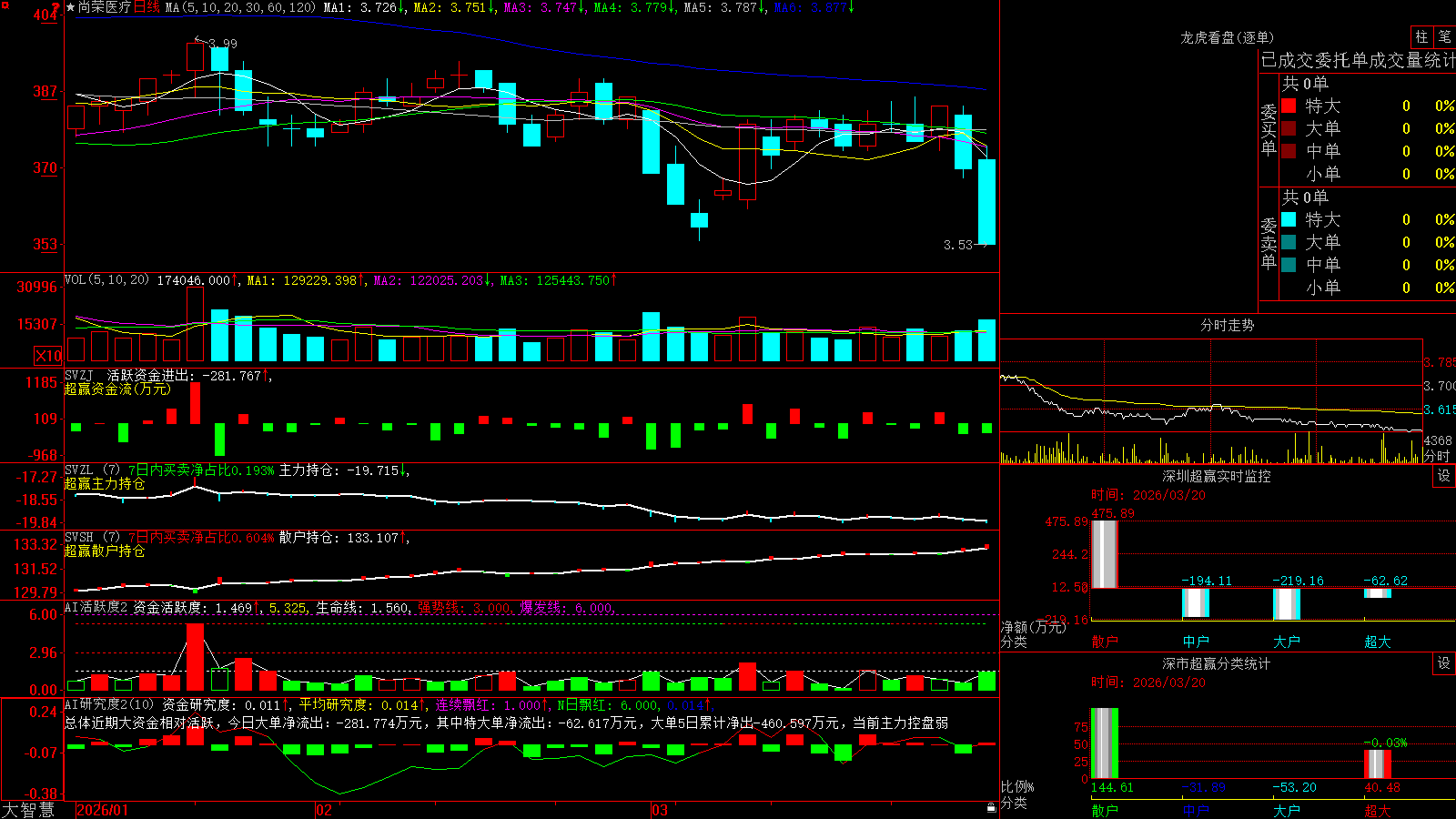The height and width of the screenshot is (819, 1456).
Task: Select the AI活跃度2 indicator label
Action: (96, 607)
